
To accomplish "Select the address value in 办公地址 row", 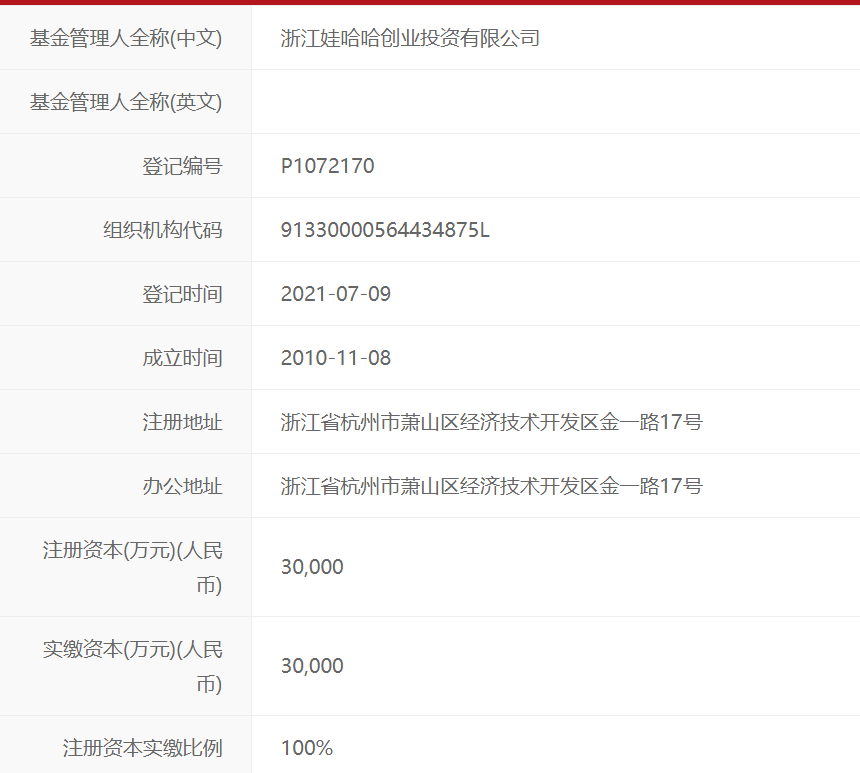I will pos(491,486).
